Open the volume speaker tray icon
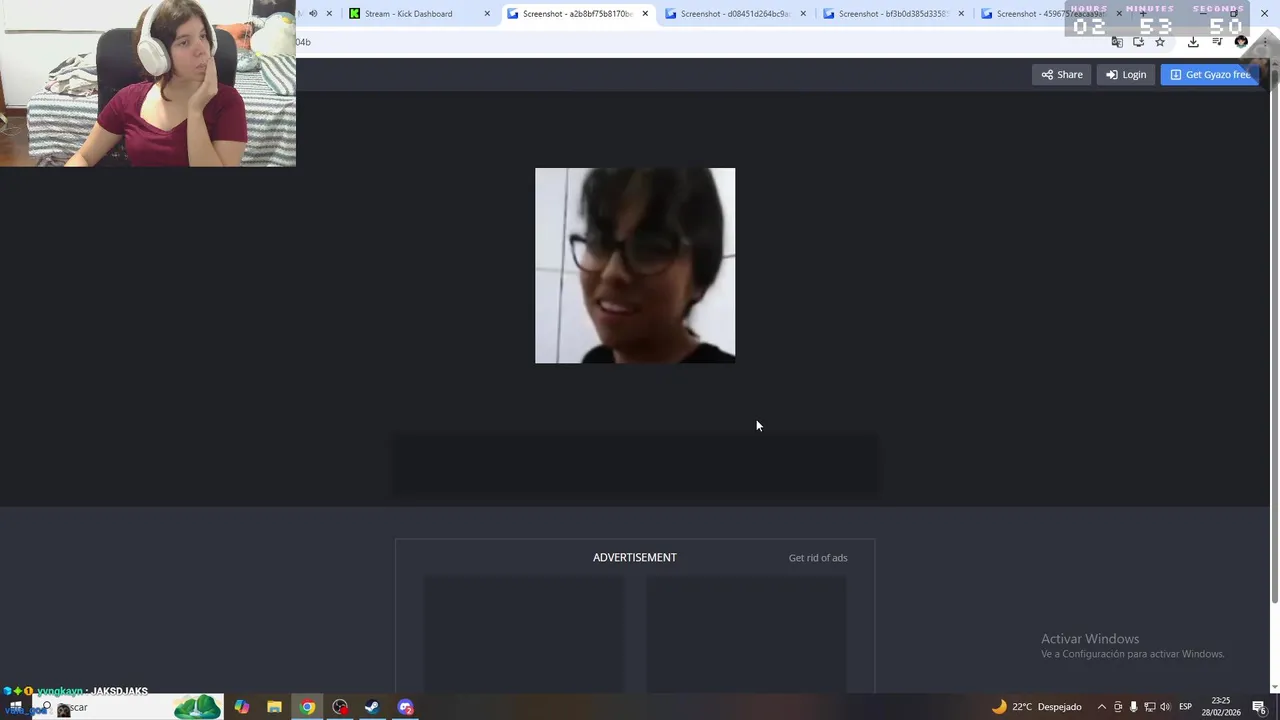1280x720 pixels. coord(1165,707)
